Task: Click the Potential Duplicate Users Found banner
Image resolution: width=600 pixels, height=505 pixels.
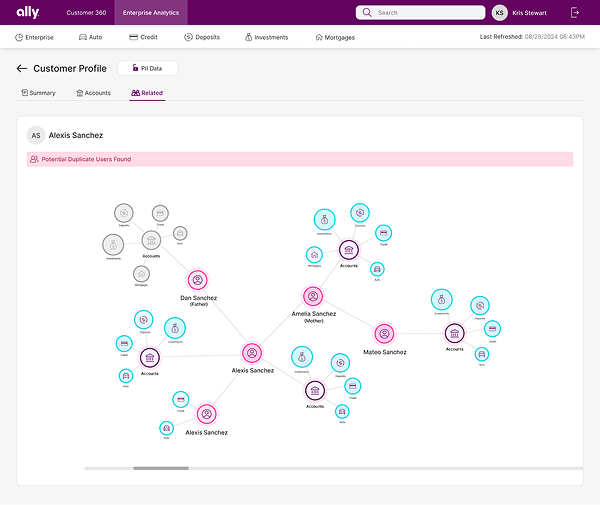Action: pyautogui.click(x=300, y=159)
